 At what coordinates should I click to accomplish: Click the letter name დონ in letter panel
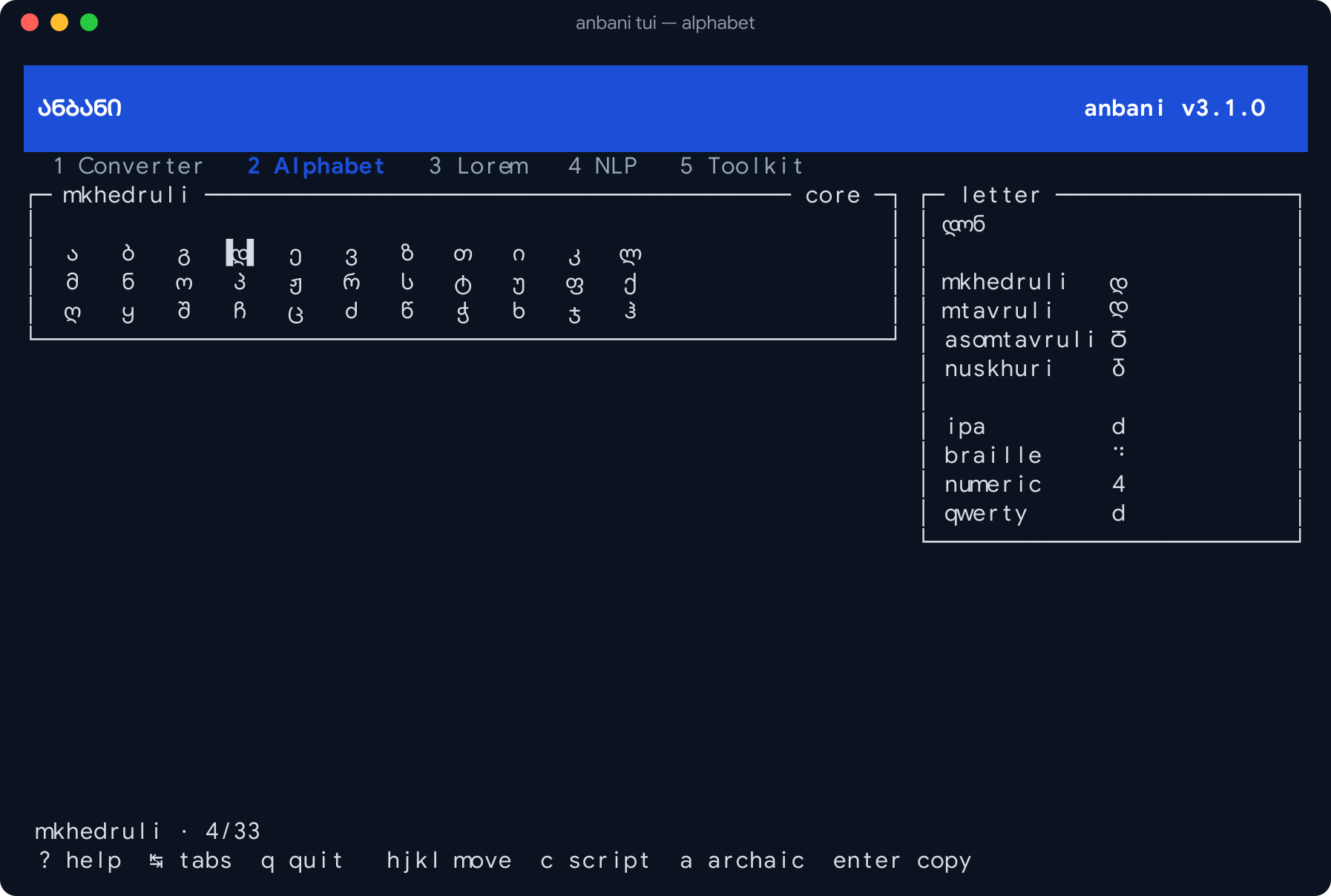pos(963,224)
